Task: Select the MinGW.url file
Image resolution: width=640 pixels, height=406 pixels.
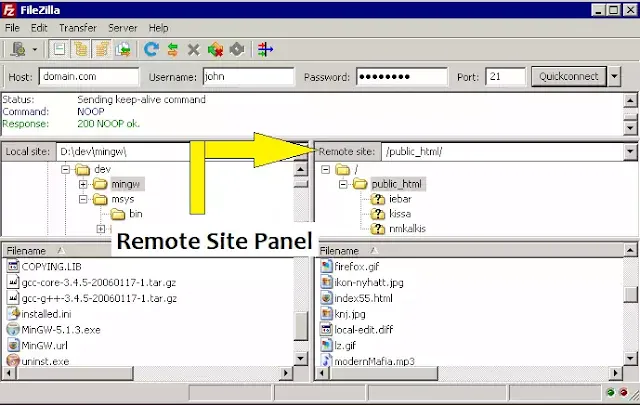Action: tap(44, 346)
